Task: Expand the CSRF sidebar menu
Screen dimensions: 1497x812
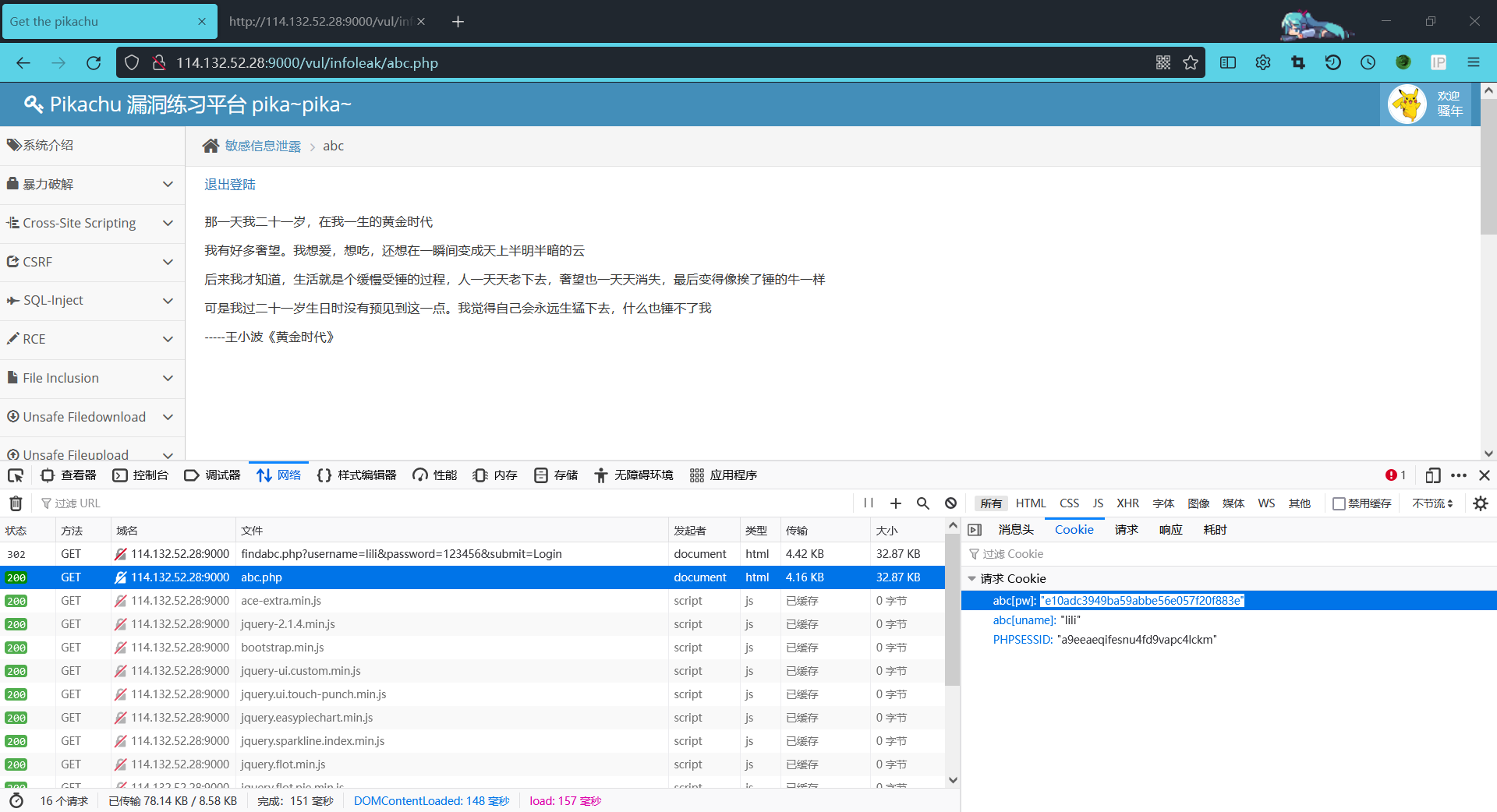Action: tap(92, 263)
